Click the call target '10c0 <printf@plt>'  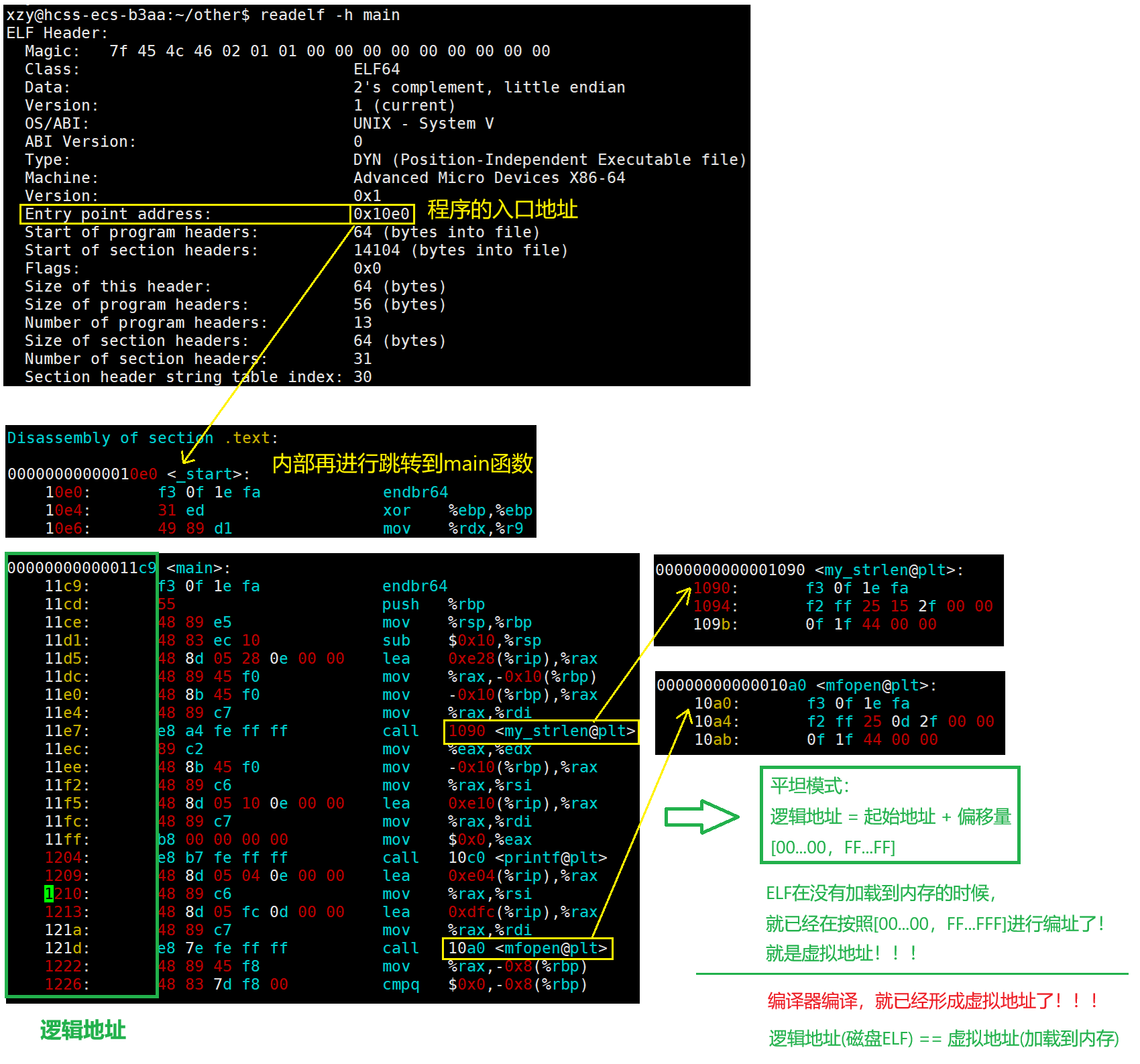coord(528,858)
